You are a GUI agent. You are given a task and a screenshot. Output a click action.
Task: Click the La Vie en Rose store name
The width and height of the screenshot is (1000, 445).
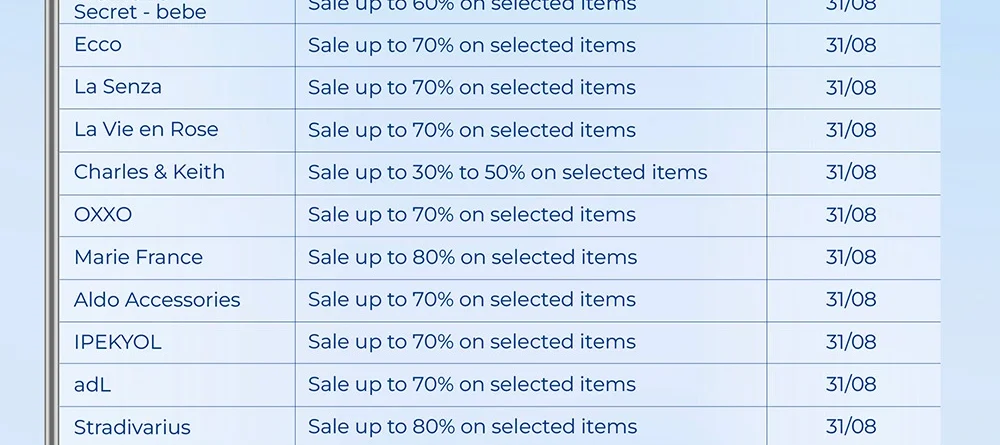coord(146,130)
